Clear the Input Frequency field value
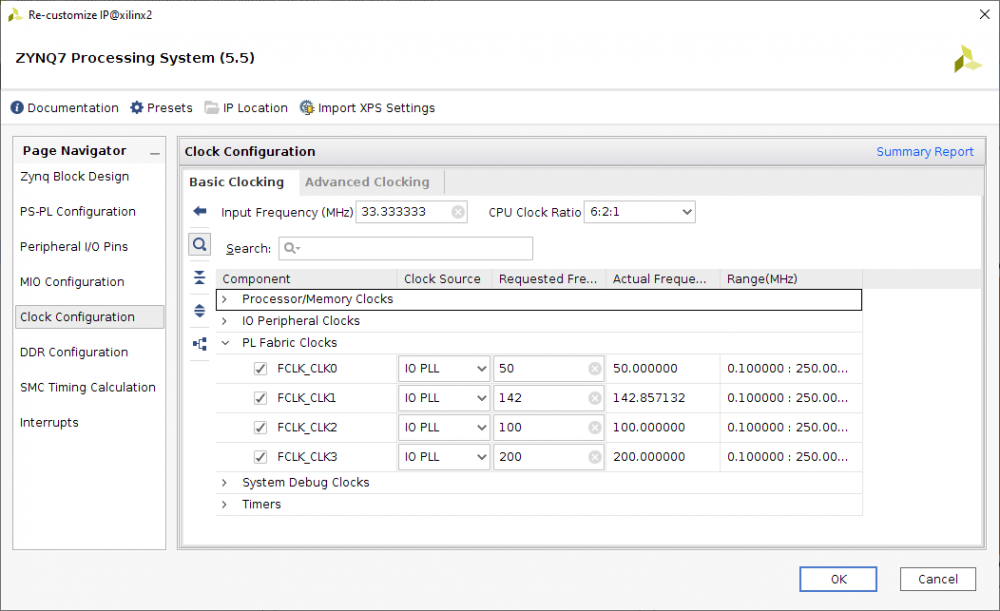The width and height of the screenshot is (1000, 611). click(457, 212)
